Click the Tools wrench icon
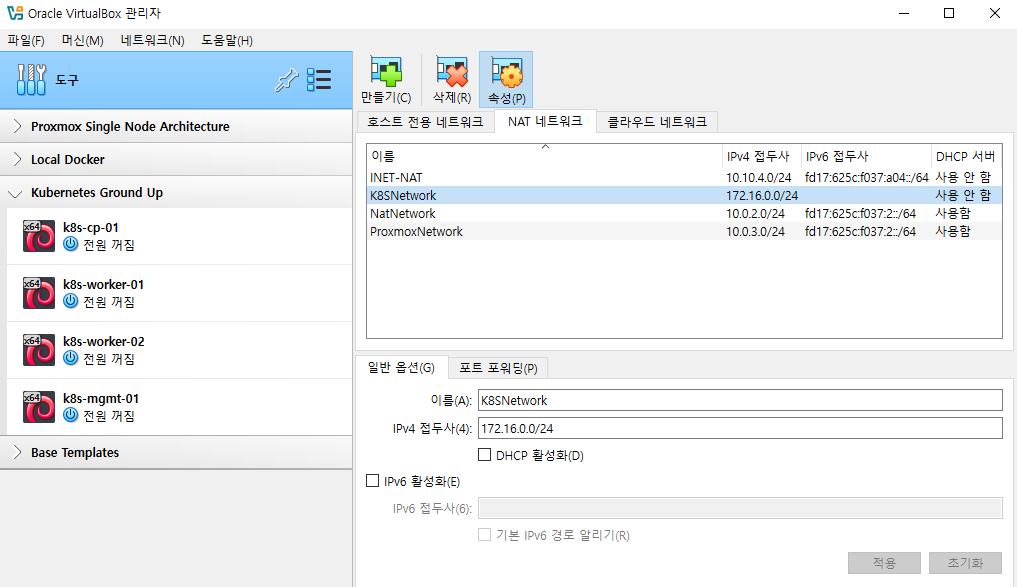 31,80
